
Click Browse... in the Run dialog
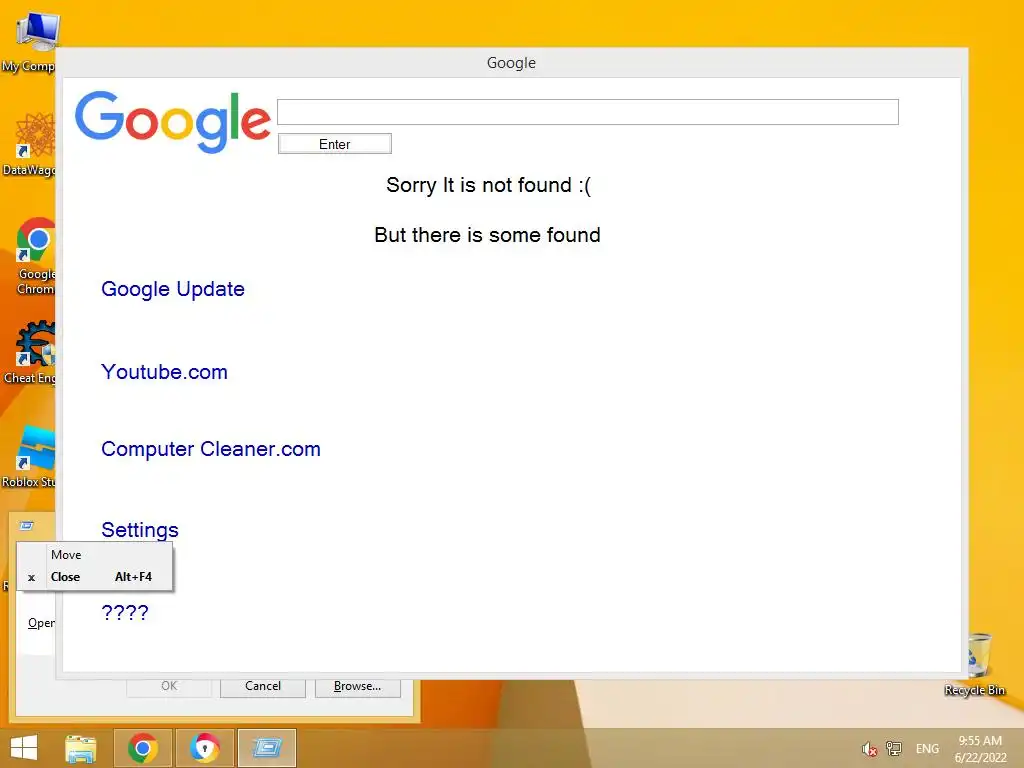point(357,686)
